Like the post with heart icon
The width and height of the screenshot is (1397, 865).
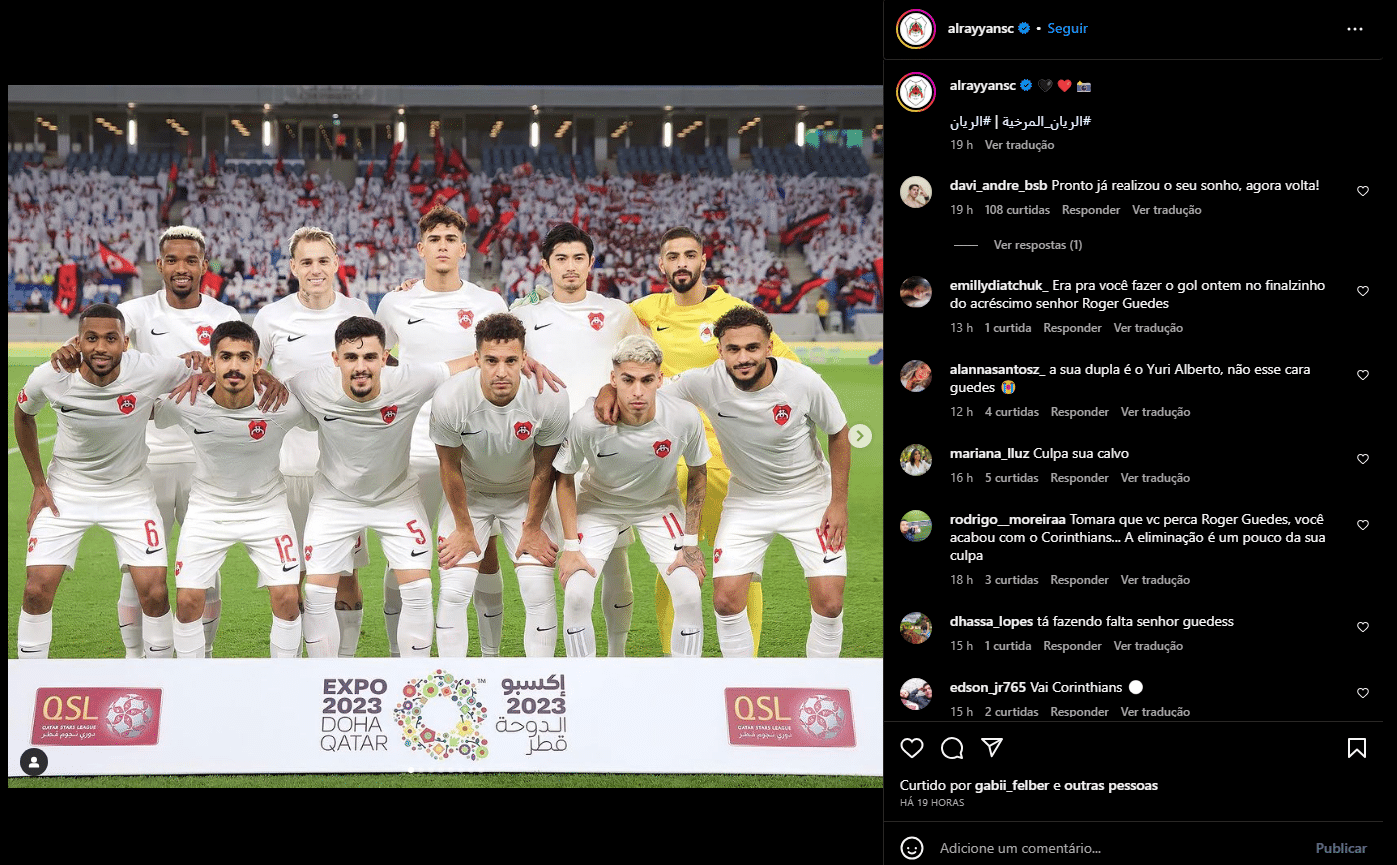click(912, 748)
